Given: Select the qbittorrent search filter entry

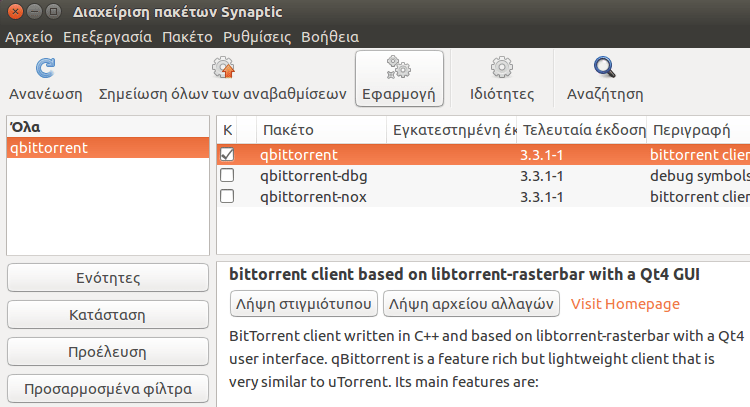Looking at the screenshot, I should coord(108,148).
